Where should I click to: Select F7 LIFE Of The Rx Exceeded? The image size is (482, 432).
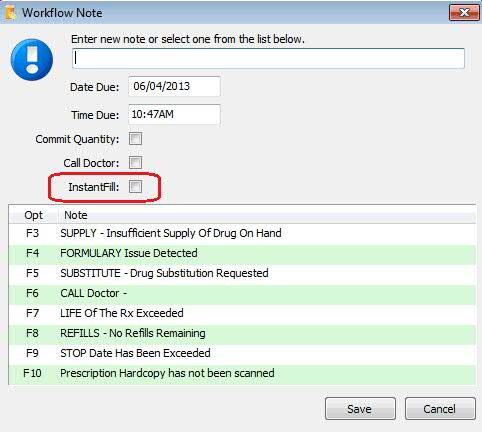(242, 313)
